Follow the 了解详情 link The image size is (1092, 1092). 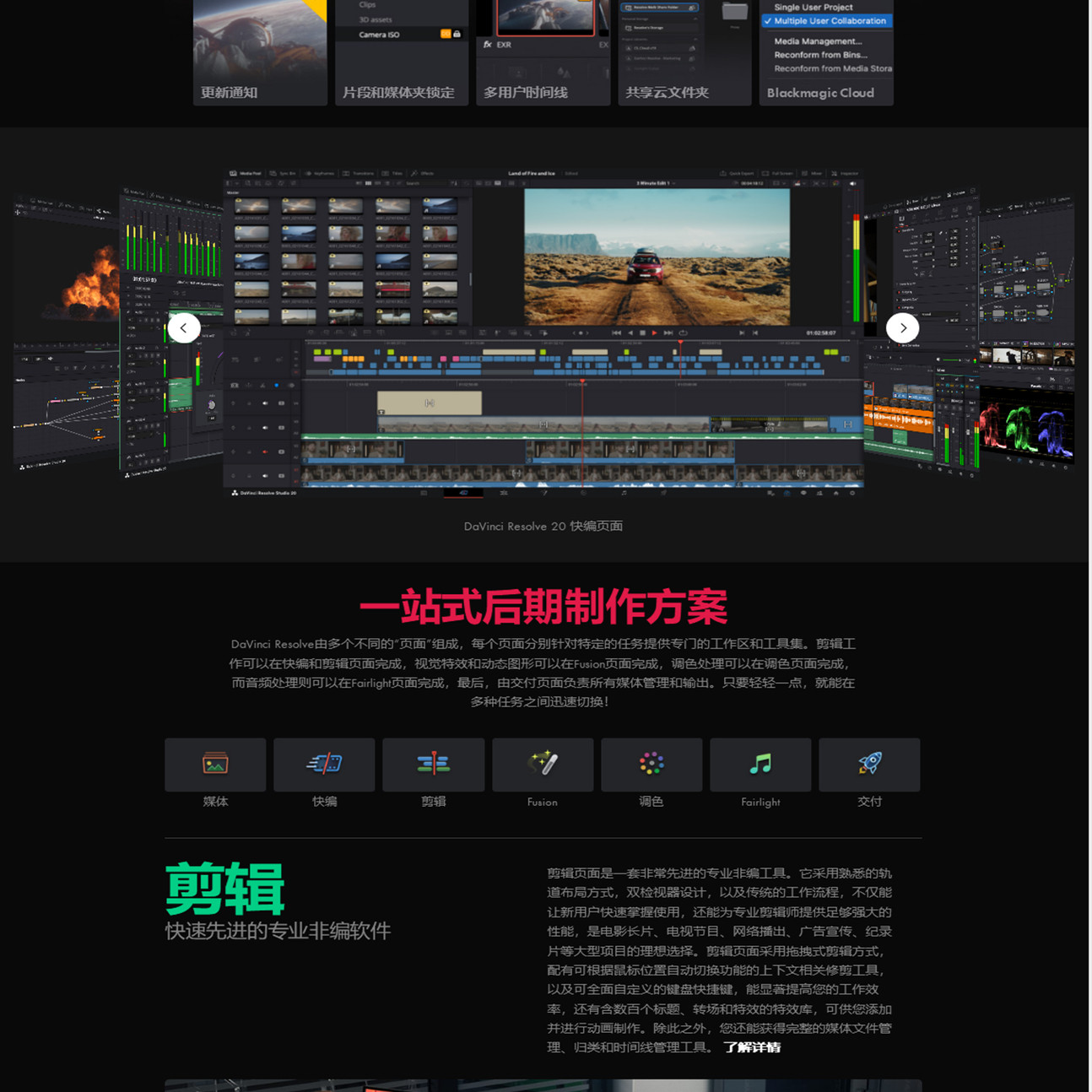752,1047
